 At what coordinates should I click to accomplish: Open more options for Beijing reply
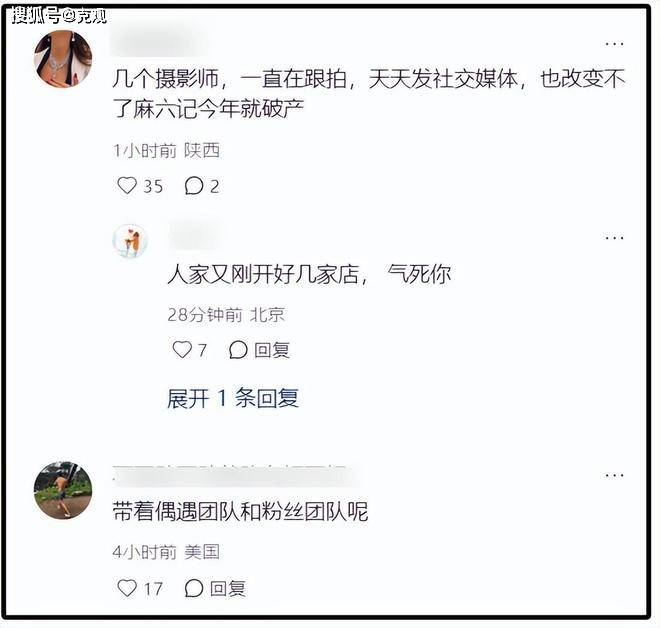coord(614,238)
